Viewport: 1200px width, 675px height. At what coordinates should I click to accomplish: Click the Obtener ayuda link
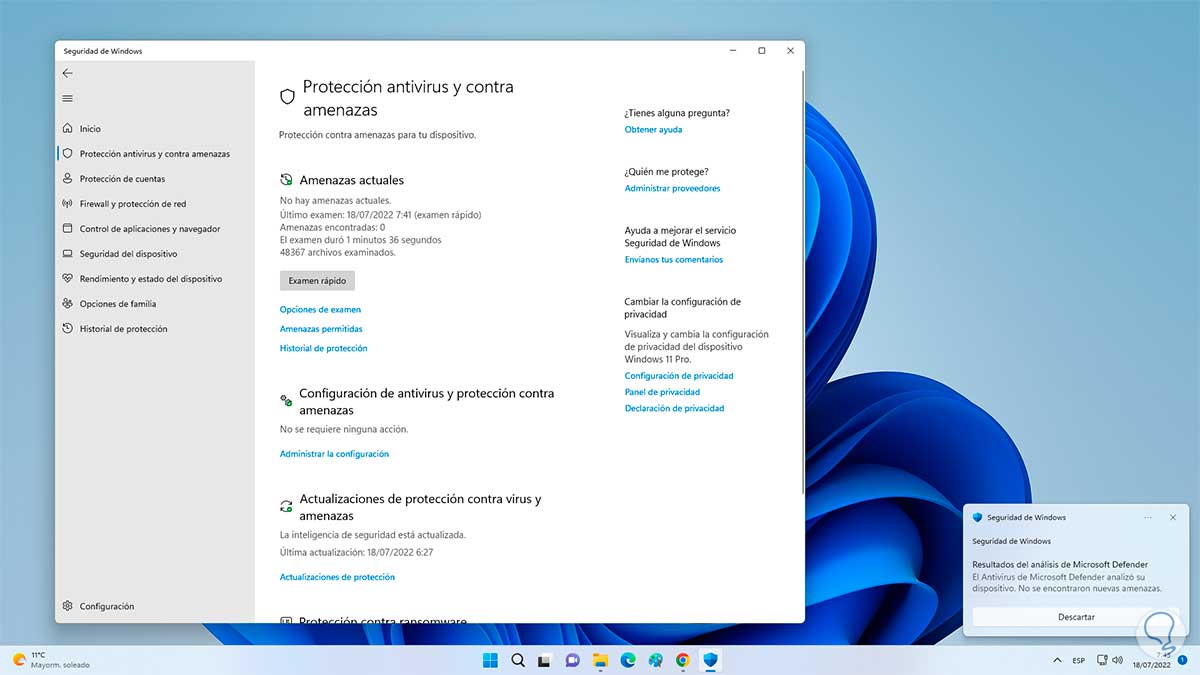click(x=654, y=130)
